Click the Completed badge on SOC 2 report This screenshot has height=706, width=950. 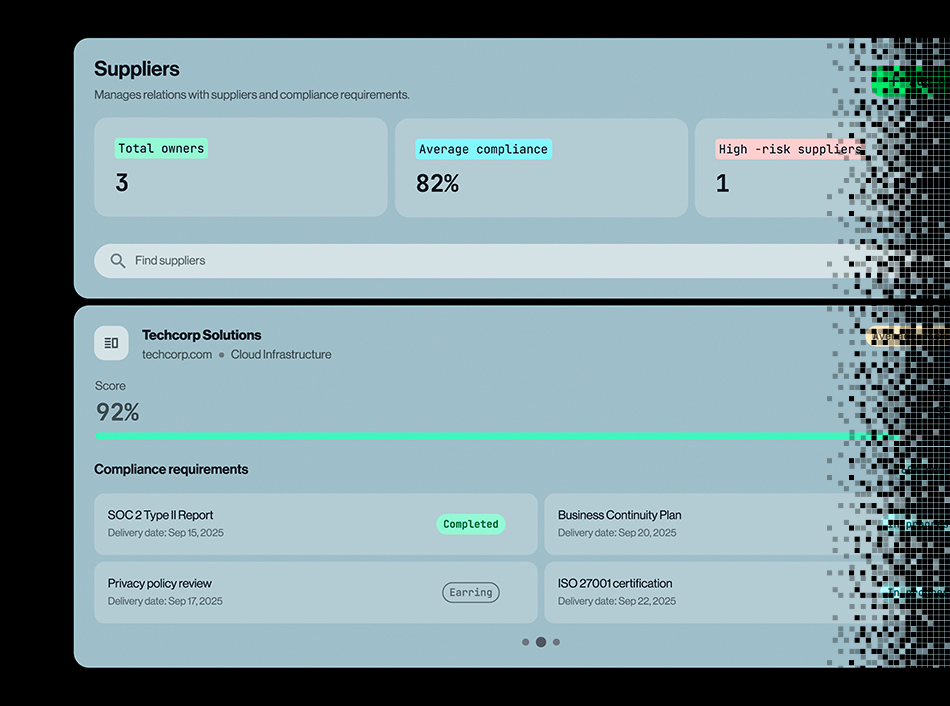[x=471, y=524]
